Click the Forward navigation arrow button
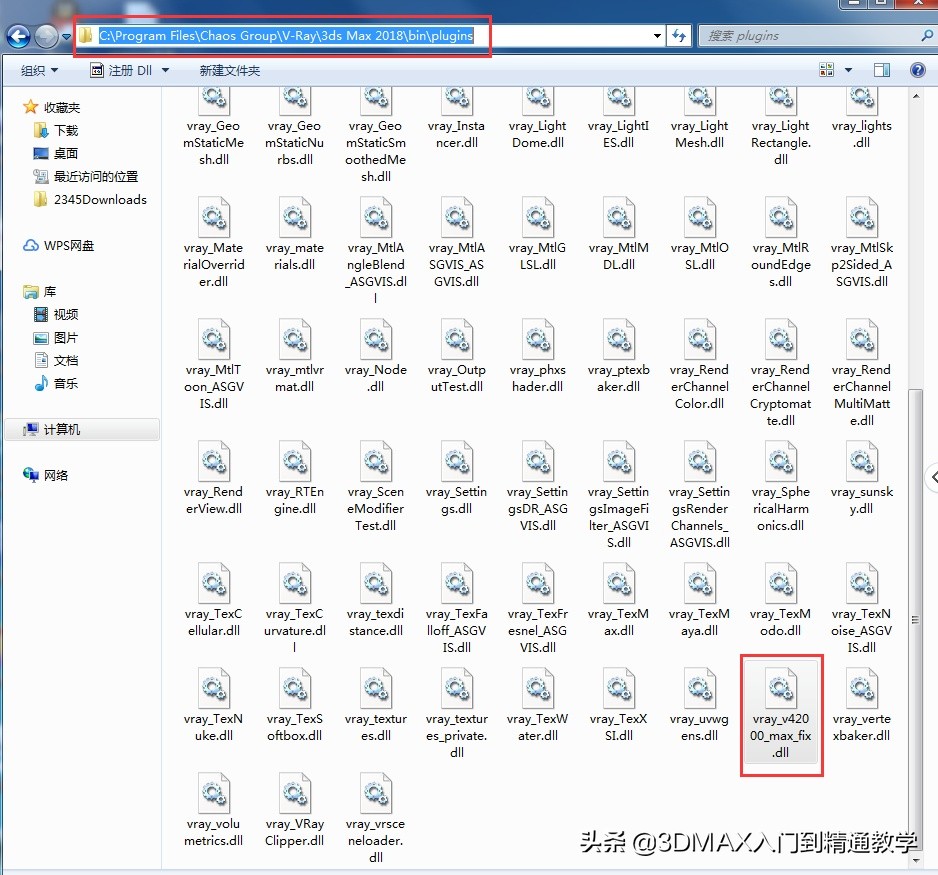Image resolution: width=938 pixels, height=875 pixels. click(46, 36)
